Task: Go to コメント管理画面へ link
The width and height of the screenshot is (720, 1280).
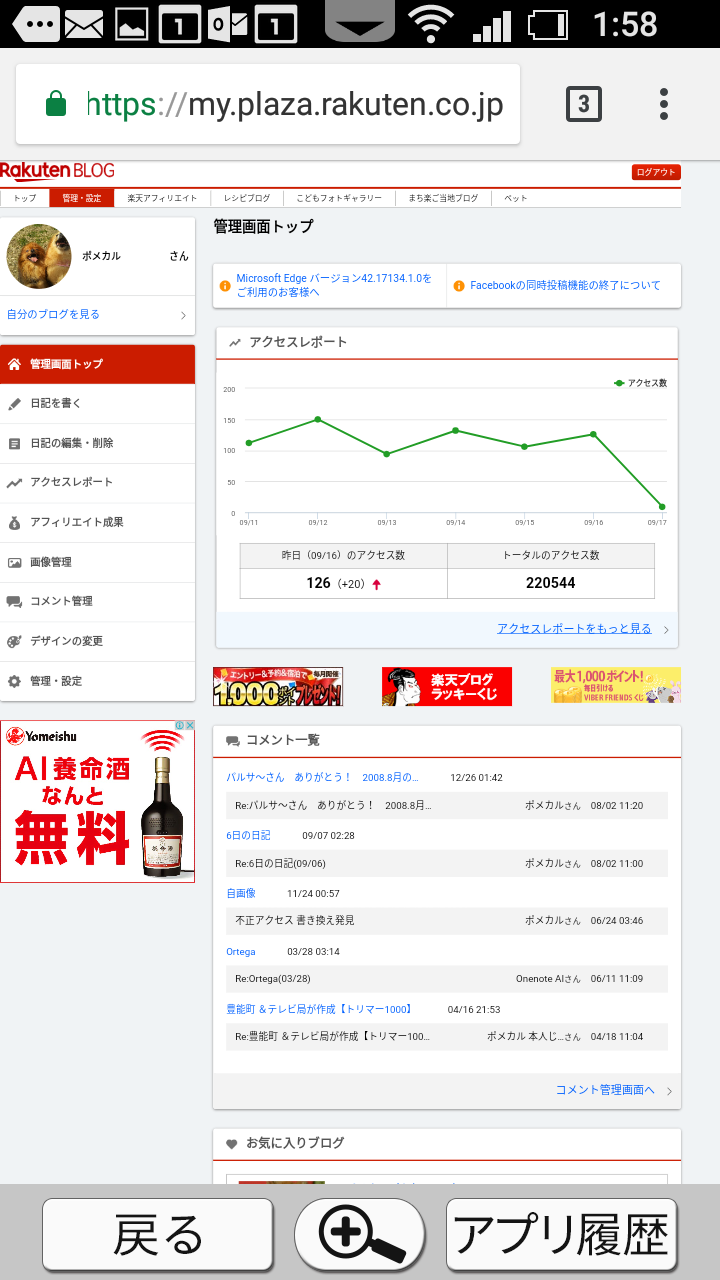Action: point(605,1090)
